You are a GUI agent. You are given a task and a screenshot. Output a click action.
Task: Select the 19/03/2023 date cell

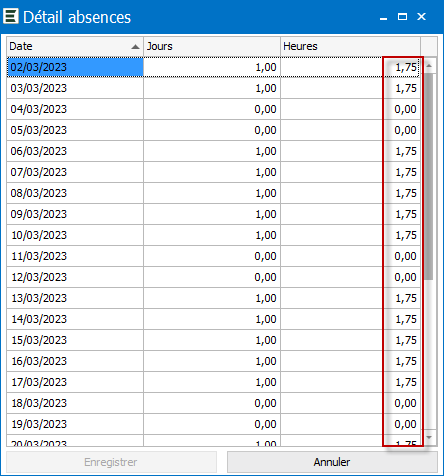pos(75,424)
